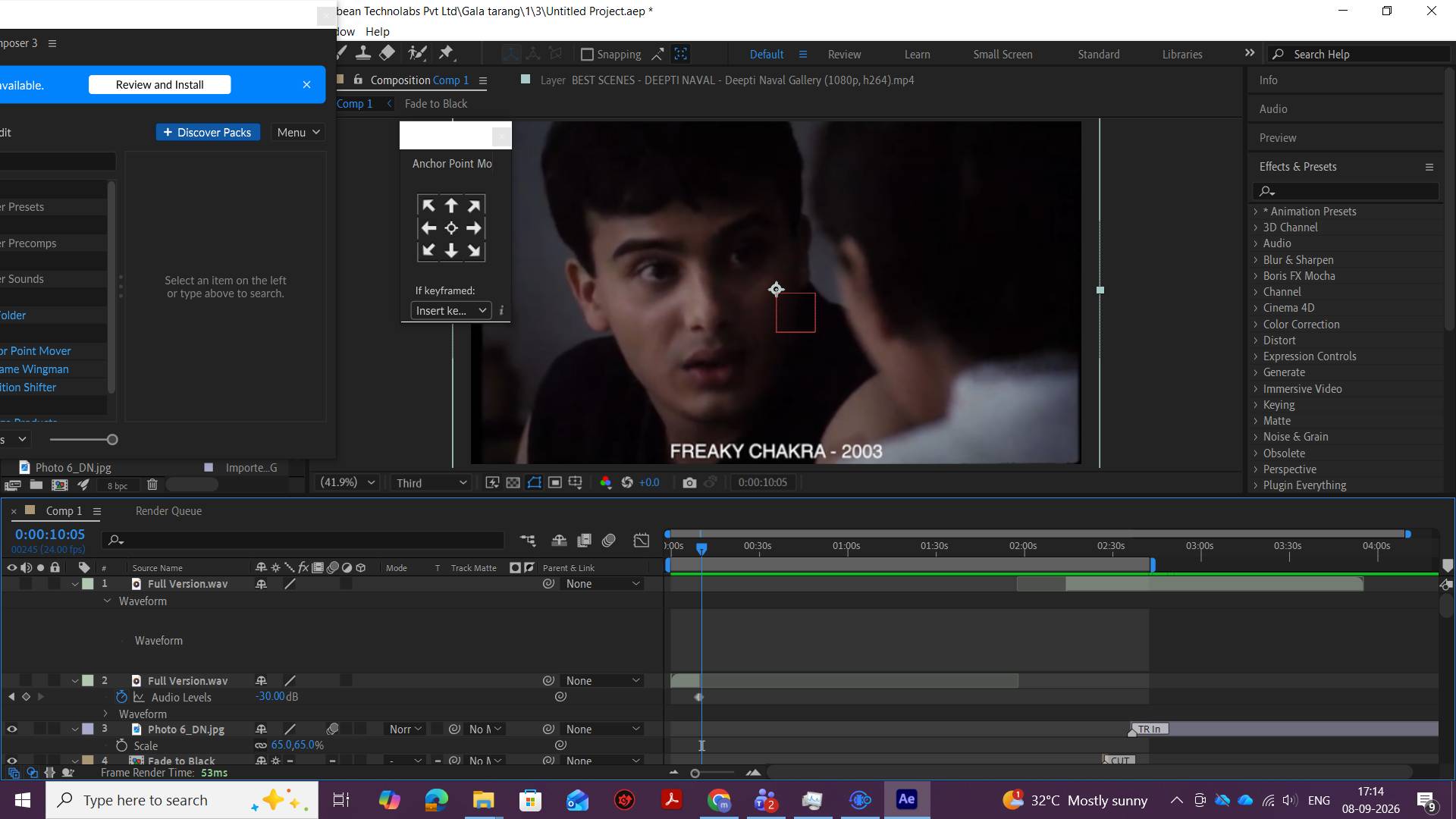Open the Adobe Acrobat taskbar icon
This screenshot has height=819, width=1456.
click(671, 800)
